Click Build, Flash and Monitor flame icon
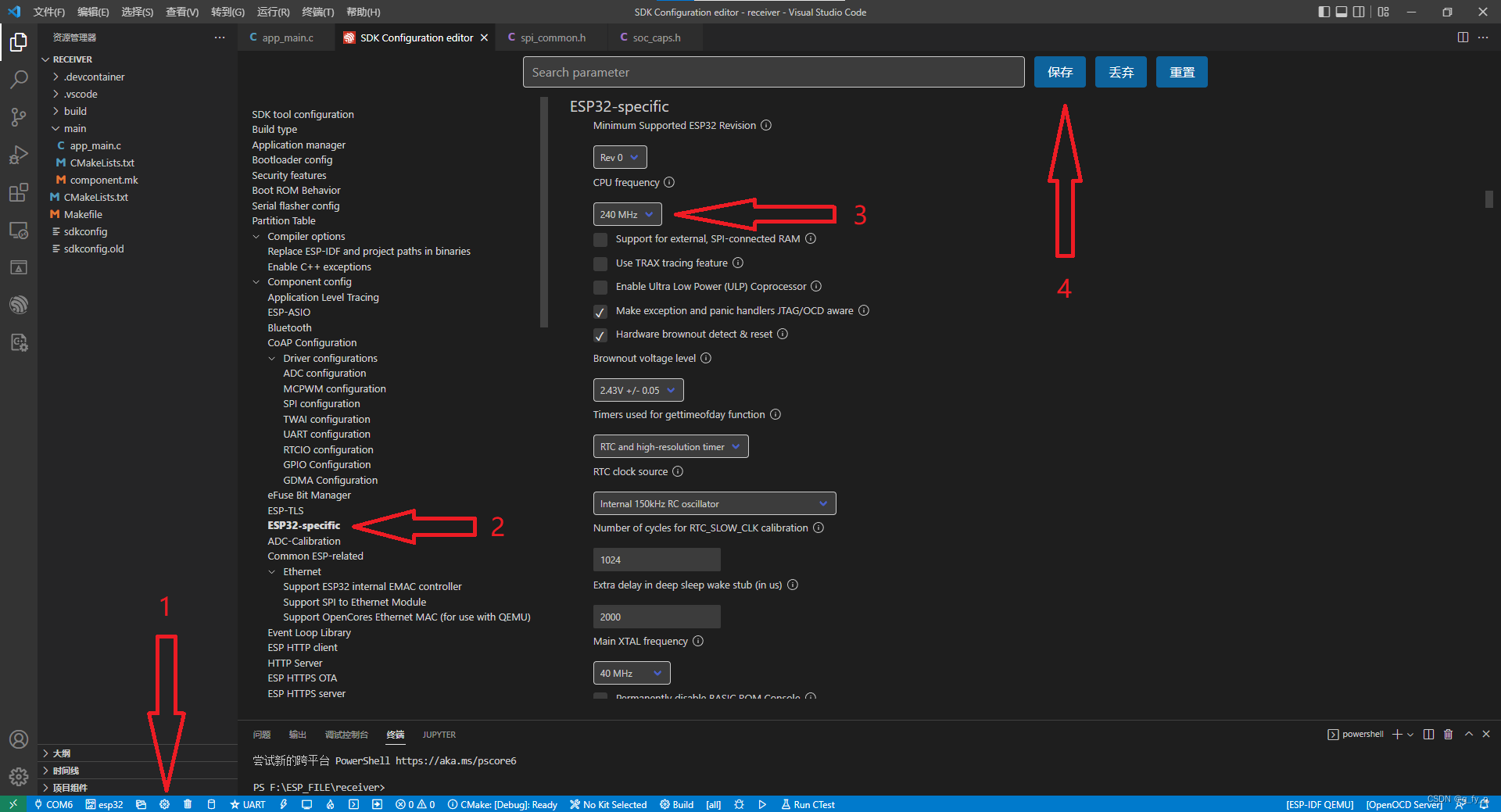 click(x=330, y=804)
